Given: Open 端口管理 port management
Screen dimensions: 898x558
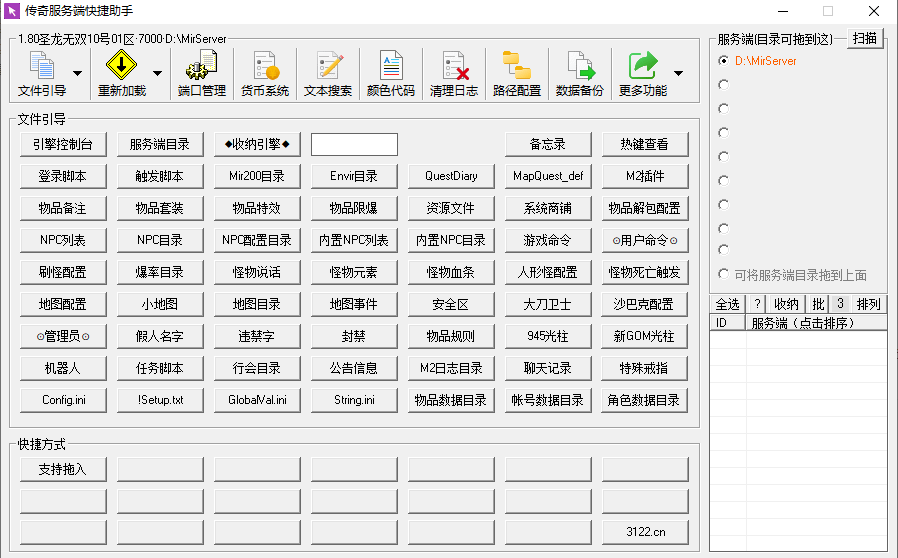Looking at the screenshot, I should pos(202,73).
